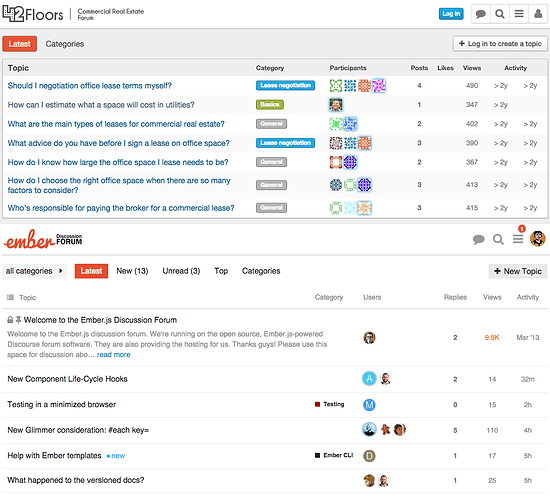Click Lease negotiation badge on office lease terms row
Image resolution: width=550 pixels, height=500 pixels.
tap(285, 85)
